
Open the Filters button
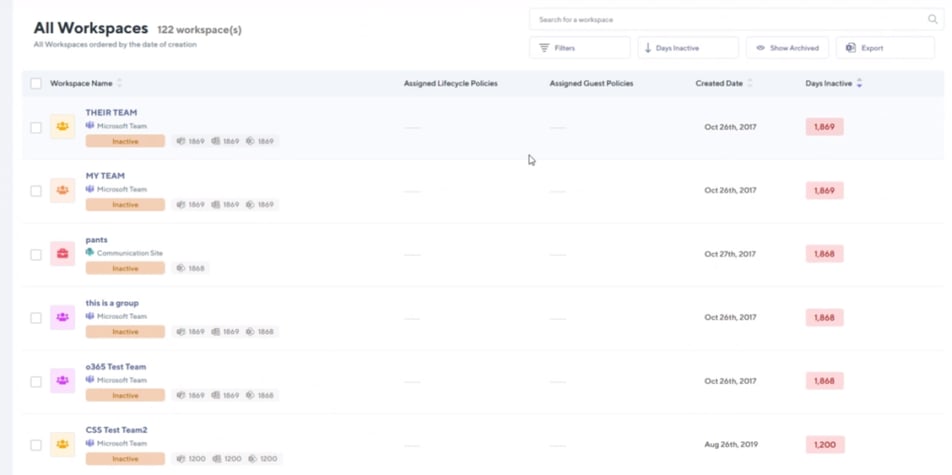[579, 48]
